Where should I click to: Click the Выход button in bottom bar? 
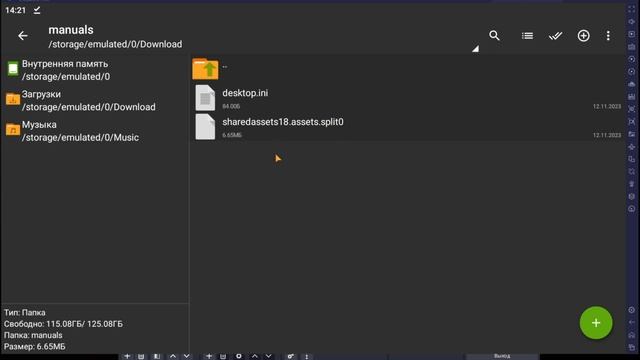tap(502, 356)
